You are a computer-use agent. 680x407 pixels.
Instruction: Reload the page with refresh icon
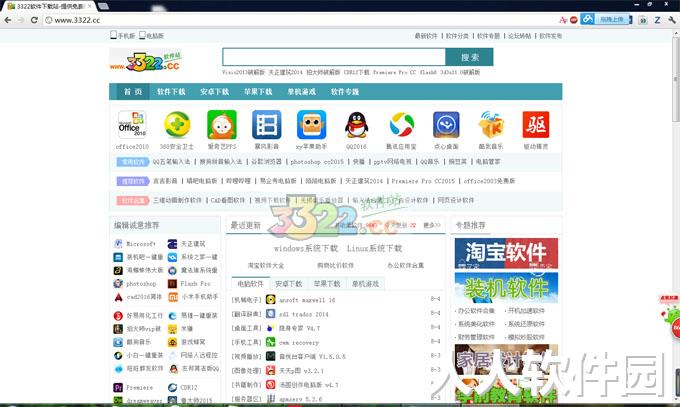tap(34, 20)
